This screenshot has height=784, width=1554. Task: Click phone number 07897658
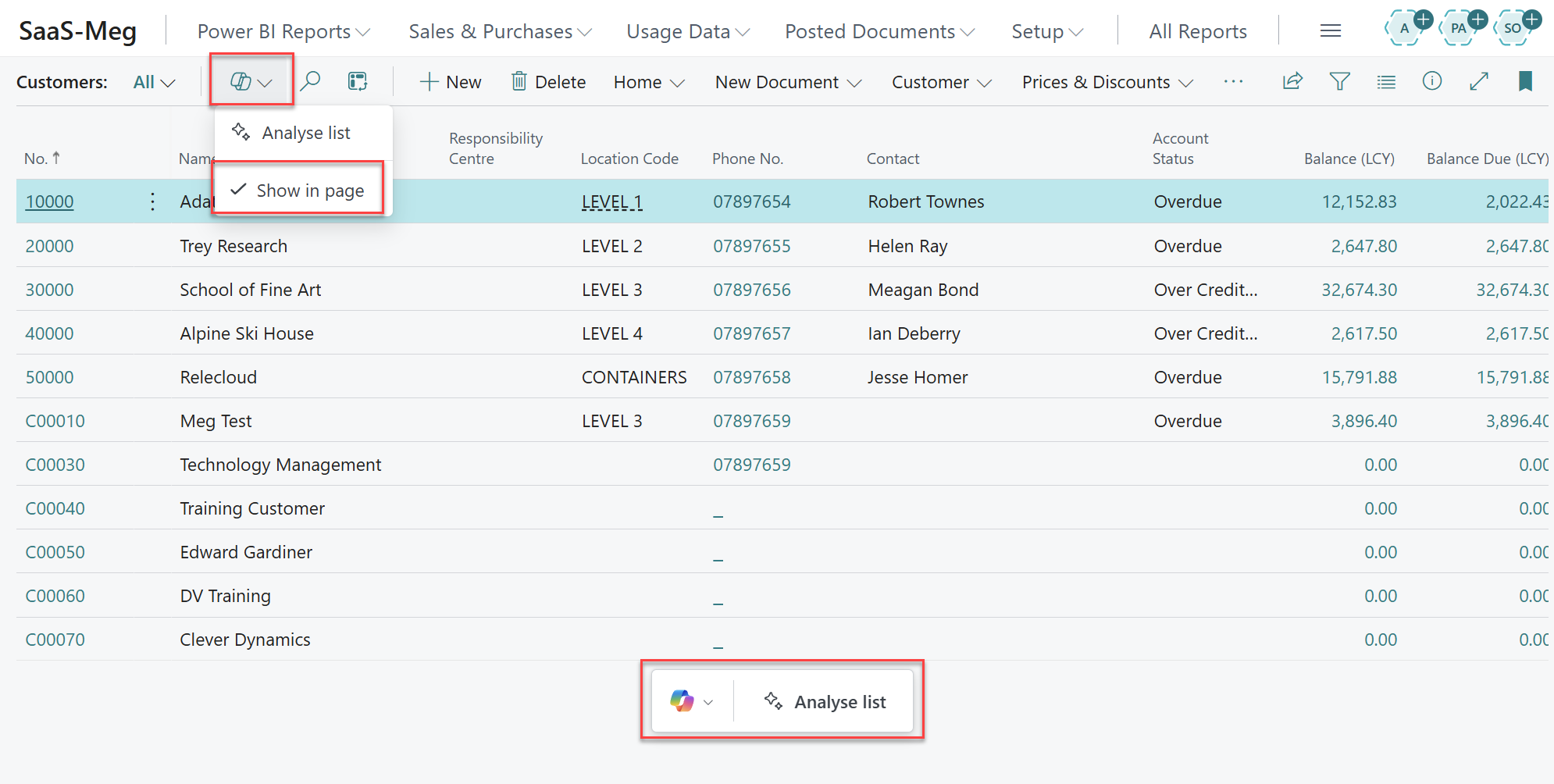click(751, 377)
